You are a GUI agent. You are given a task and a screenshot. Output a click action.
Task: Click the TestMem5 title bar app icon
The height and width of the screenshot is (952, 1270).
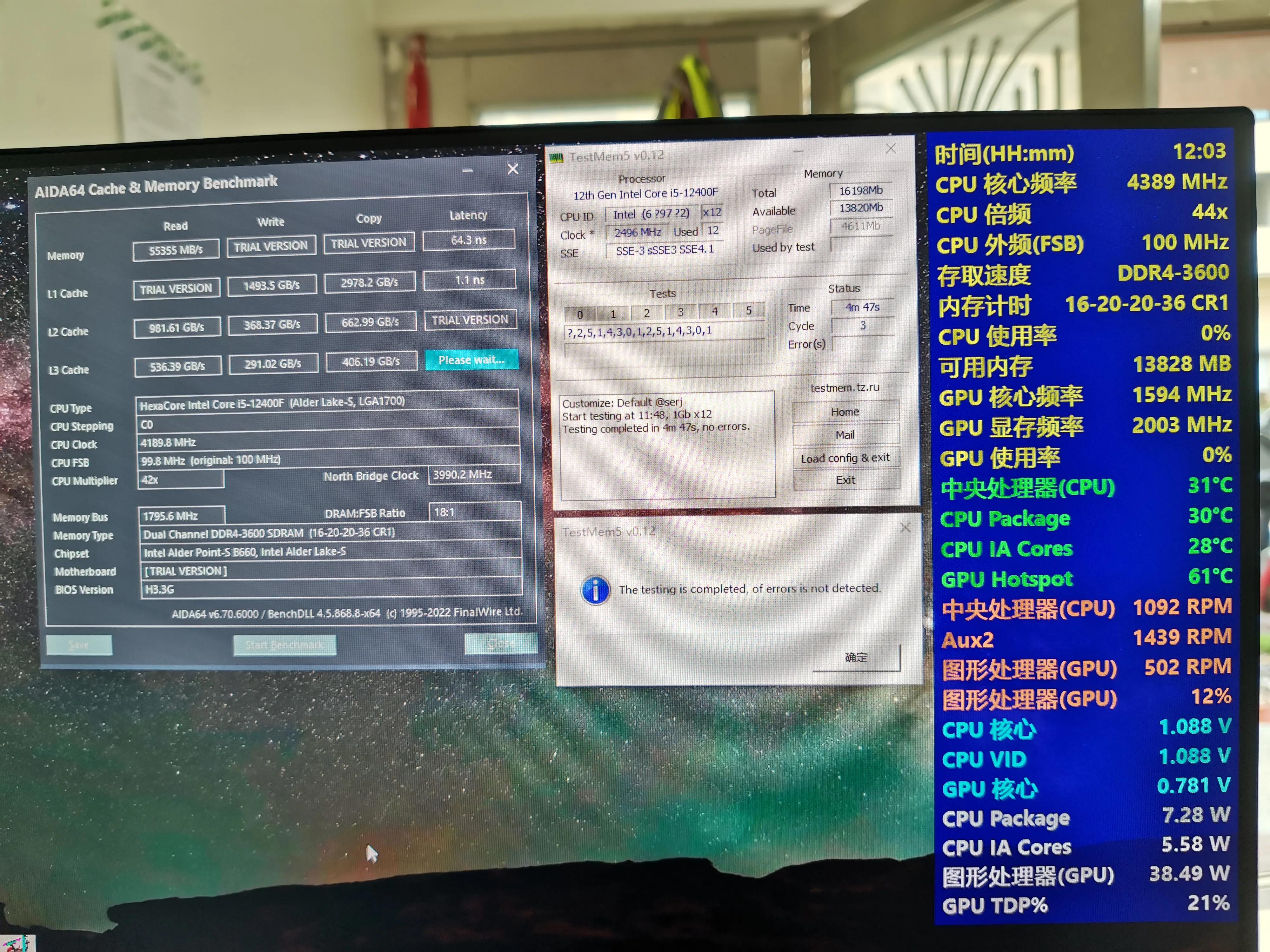pos(556,157)
